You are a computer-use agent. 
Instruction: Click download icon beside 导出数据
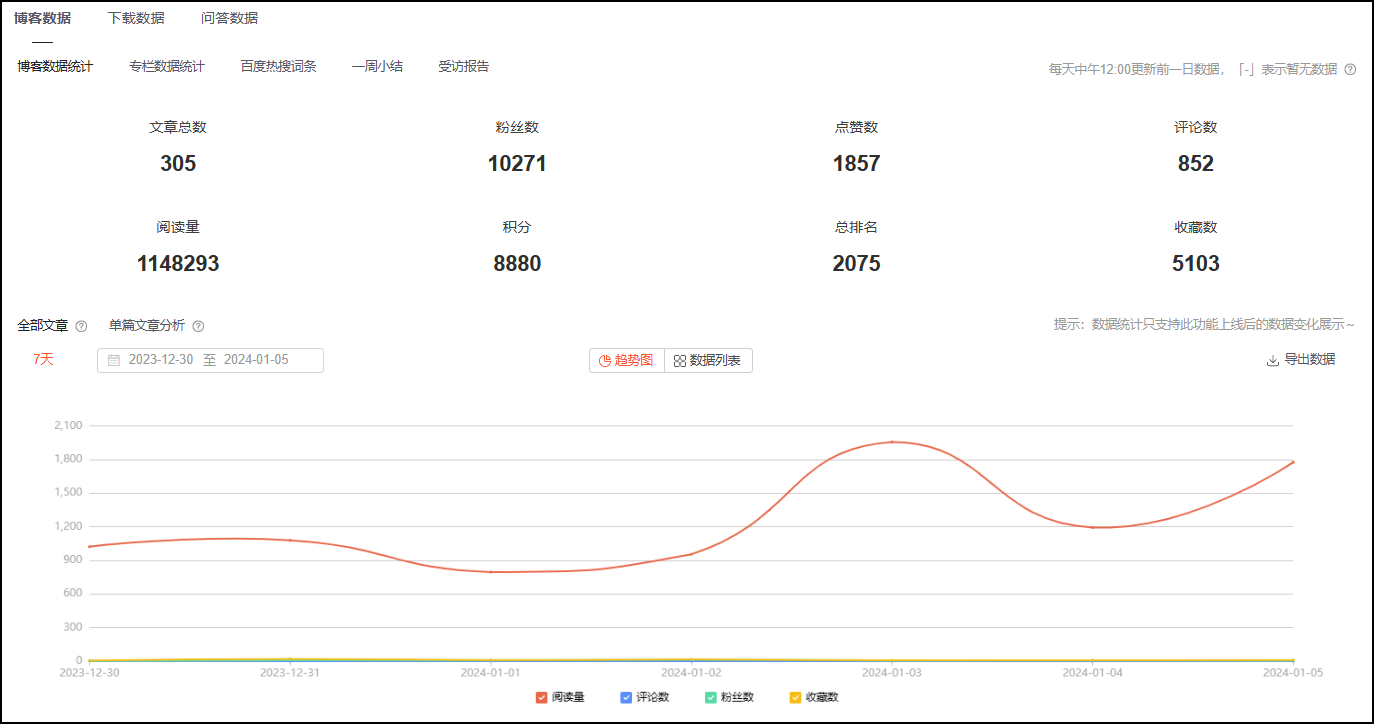pos(1273,360)
